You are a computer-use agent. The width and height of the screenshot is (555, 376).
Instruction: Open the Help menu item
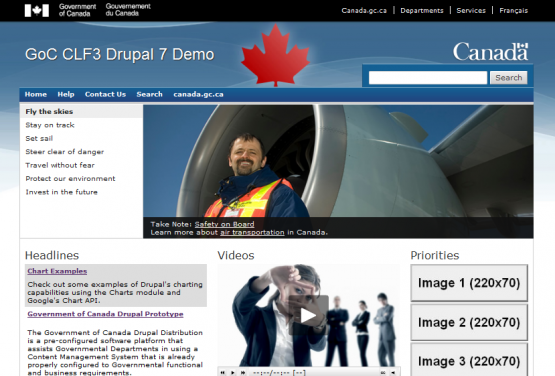coord(66,94)
